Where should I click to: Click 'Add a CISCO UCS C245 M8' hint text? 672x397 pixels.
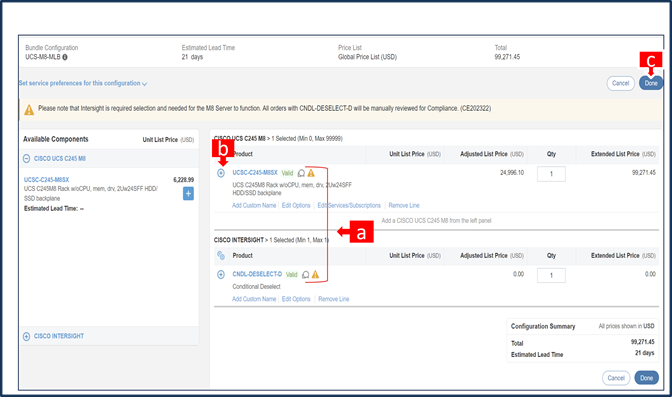(x=436, y=221)
